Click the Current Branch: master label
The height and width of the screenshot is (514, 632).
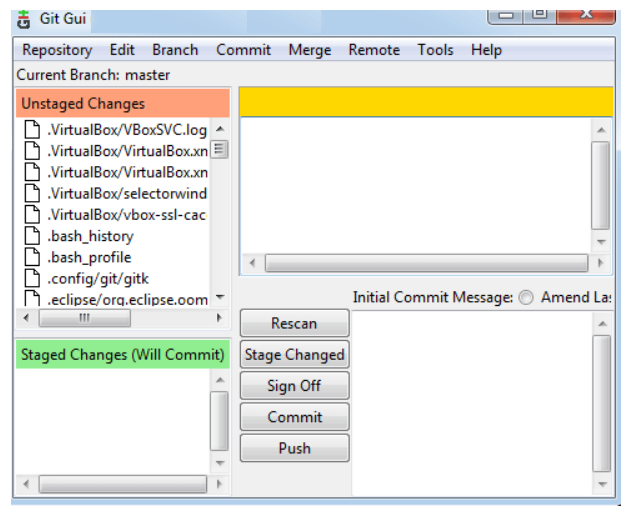click(x=93, y=75)
